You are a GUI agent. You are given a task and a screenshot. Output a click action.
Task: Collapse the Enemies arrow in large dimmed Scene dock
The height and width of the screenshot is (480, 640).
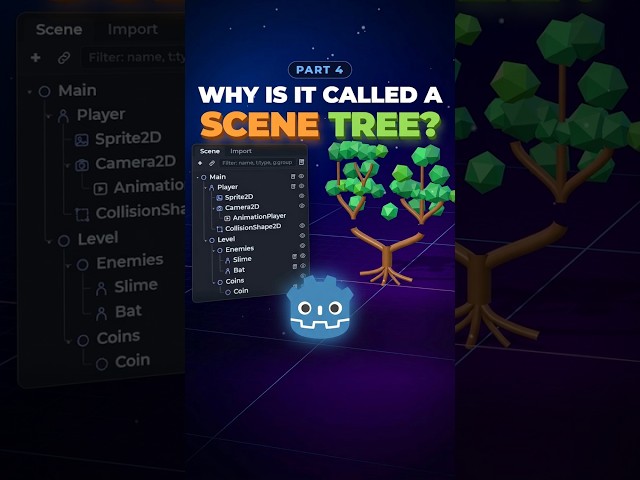coord(68,265)
